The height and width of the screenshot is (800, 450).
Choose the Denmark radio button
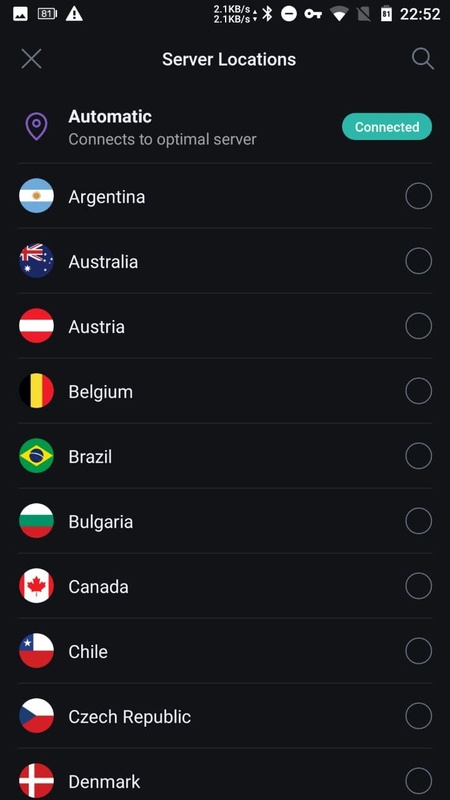[418, 781]
